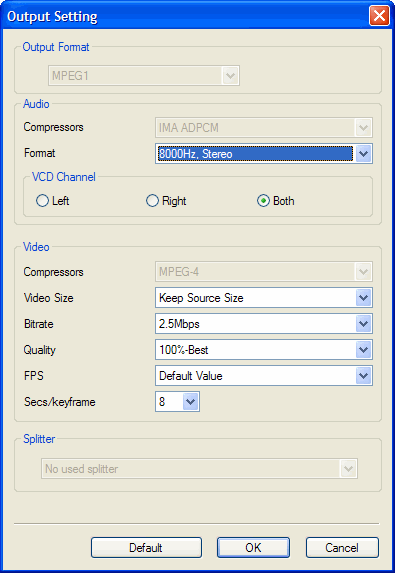Confirm settings with the OK button
This screenshot has width=395, height=573.
pyautogui.click(x=253, y=547)
